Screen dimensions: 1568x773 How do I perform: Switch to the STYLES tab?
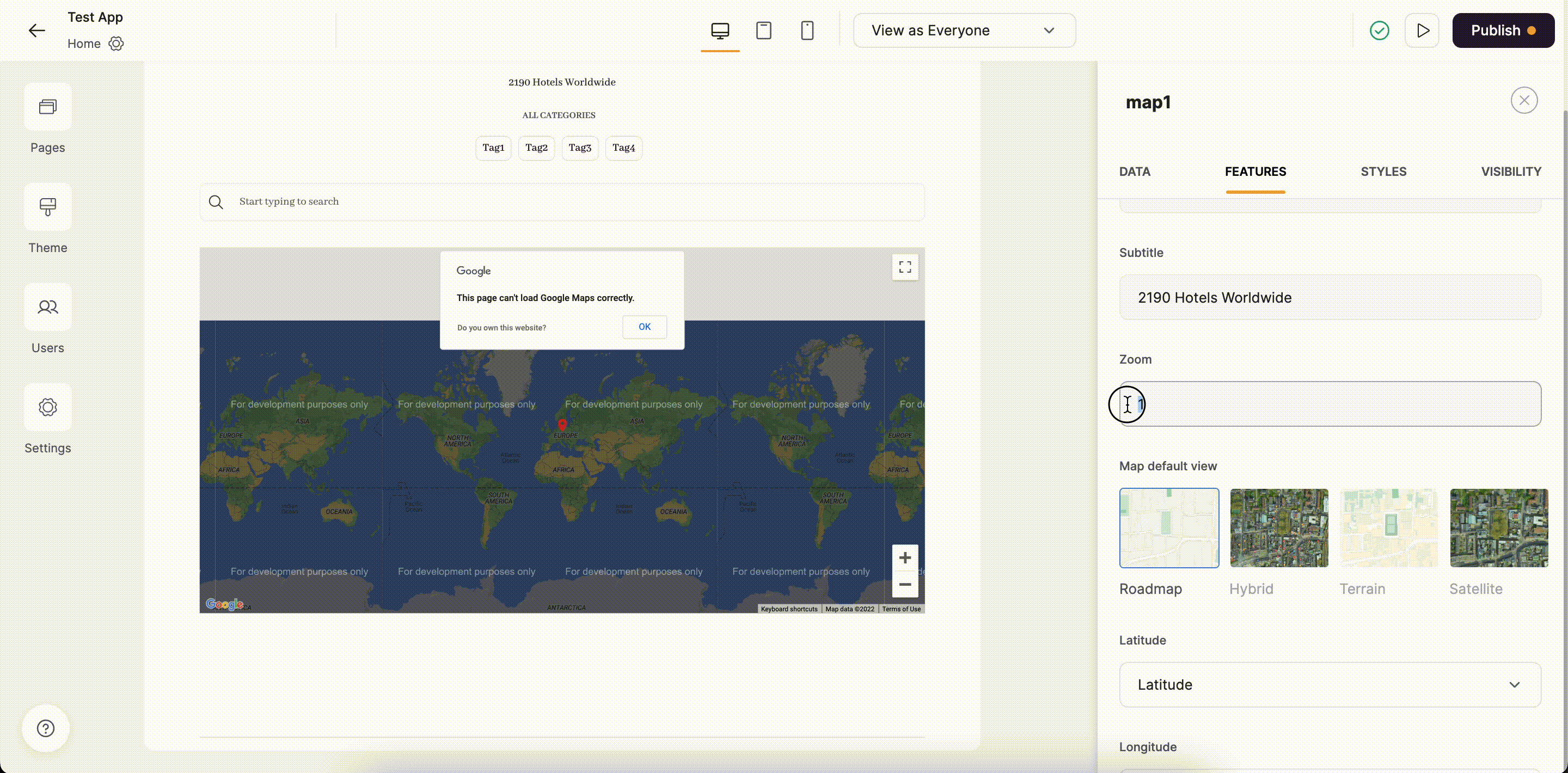click(1383, 171)
